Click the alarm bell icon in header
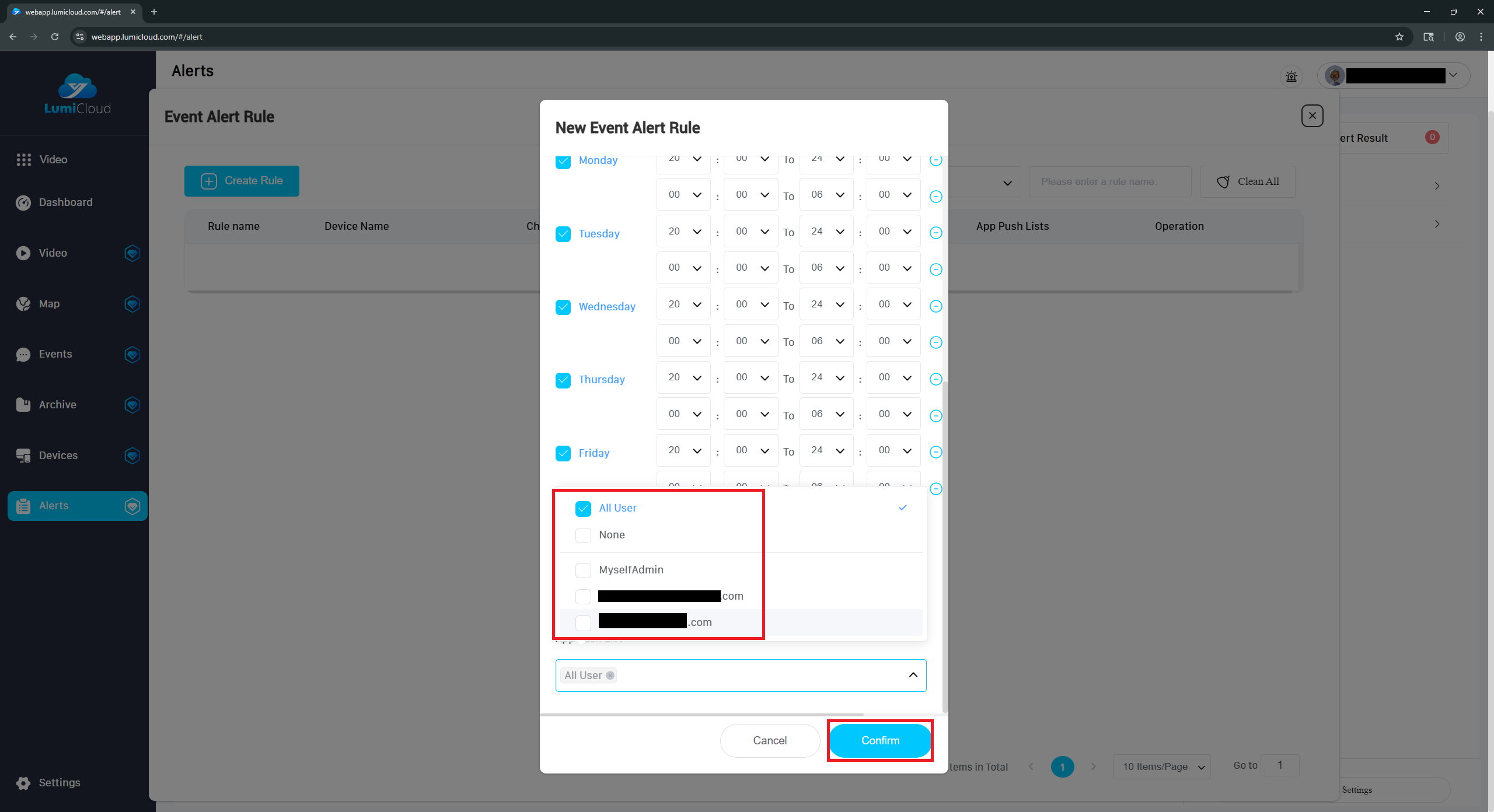 1291,76
